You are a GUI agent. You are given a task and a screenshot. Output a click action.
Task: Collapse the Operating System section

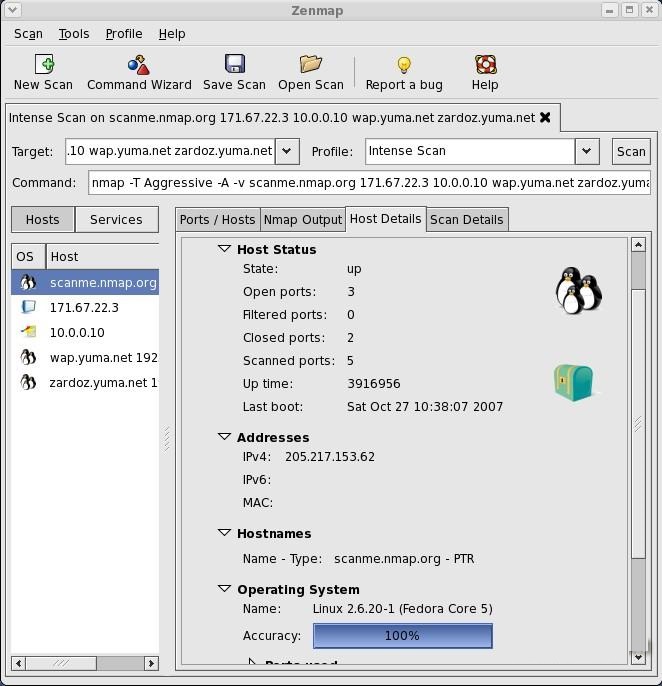[225, 589]
